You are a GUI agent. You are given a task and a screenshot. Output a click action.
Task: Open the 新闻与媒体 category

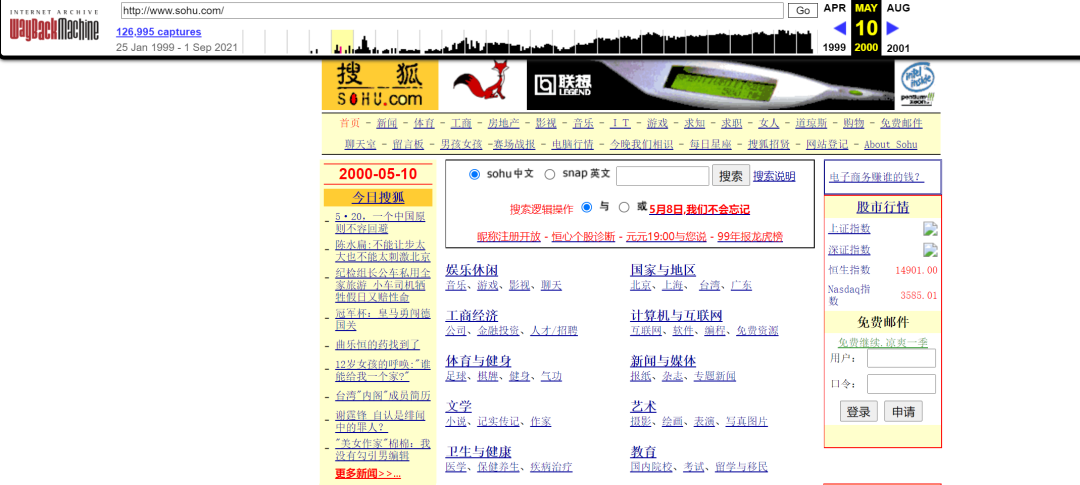[663, 361]
